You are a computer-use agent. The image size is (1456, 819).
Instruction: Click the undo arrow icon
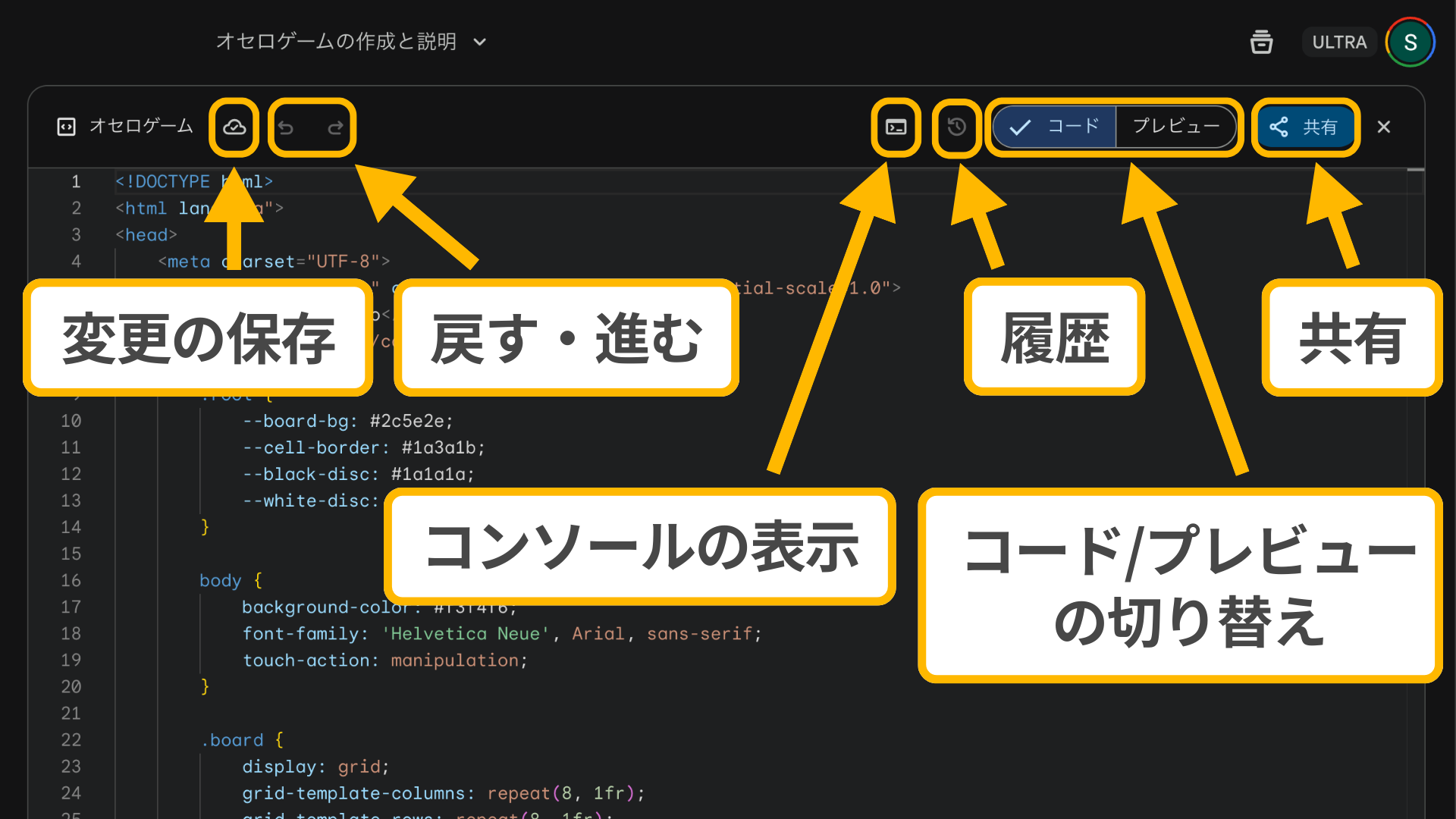[287, 127]
